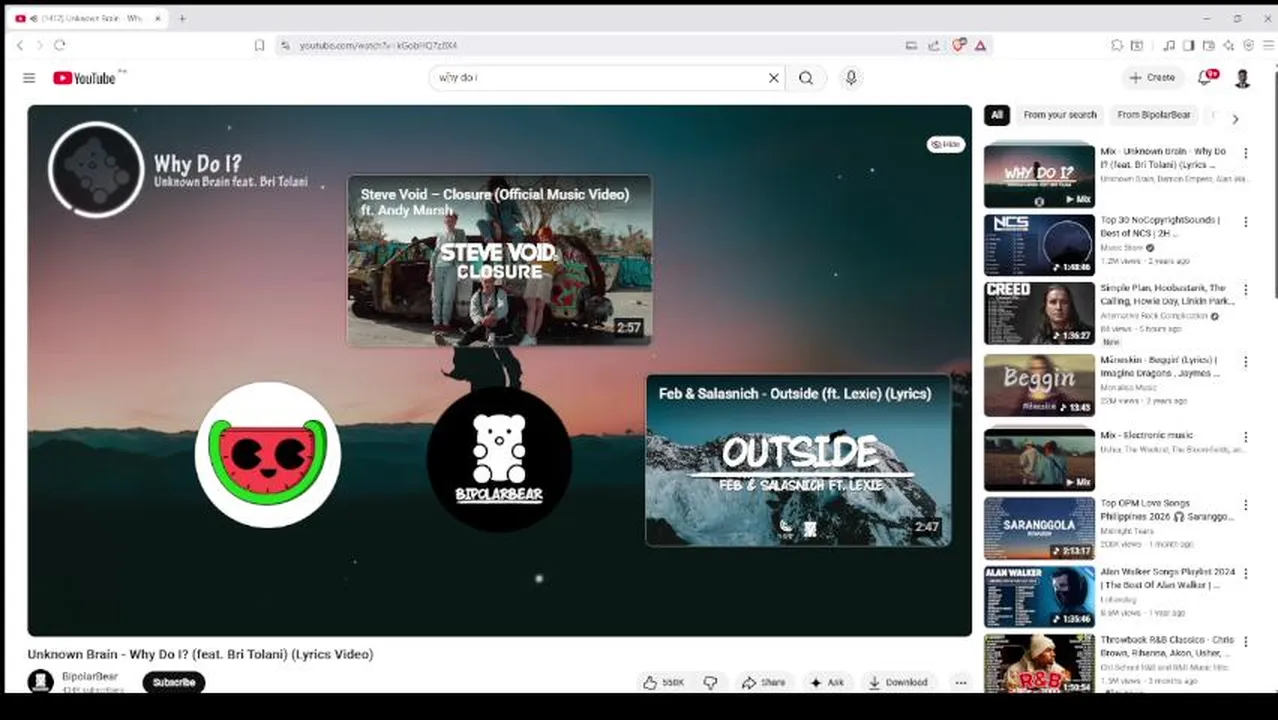Go to YouTube home via logo
The height and width of the screenshot is (720, 1278).
[x=85, y=78]
